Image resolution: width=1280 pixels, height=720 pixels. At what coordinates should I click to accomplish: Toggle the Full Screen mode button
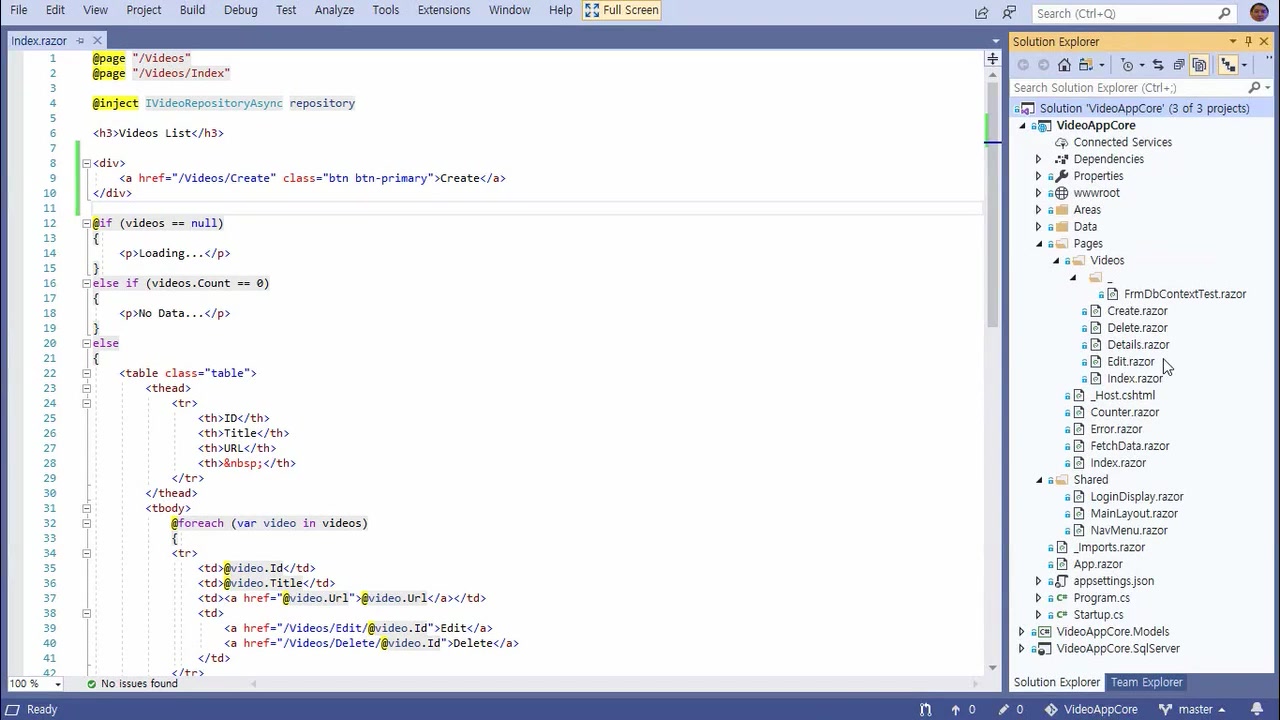click(622, 10)
